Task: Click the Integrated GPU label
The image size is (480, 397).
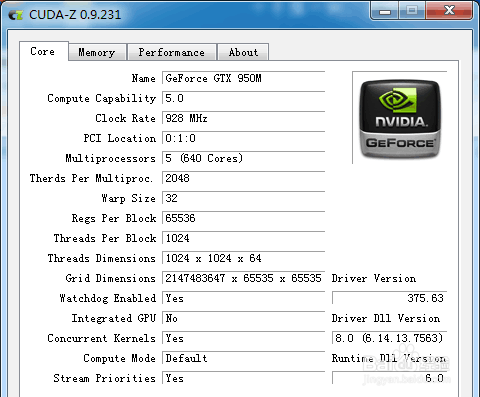Action: (114, 319)
